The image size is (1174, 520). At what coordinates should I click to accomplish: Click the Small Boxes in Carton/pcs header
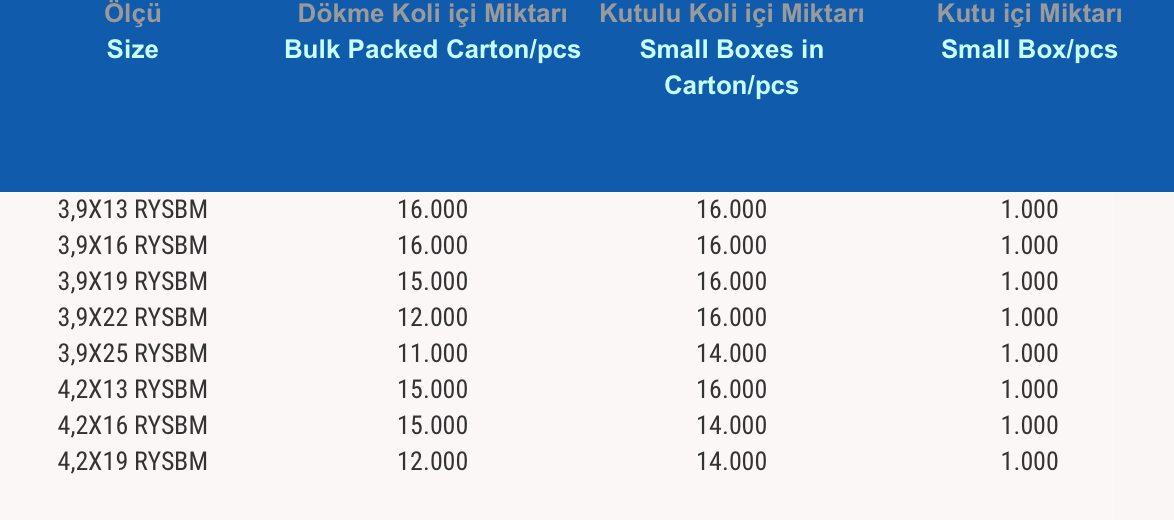(x=731, y=67)
